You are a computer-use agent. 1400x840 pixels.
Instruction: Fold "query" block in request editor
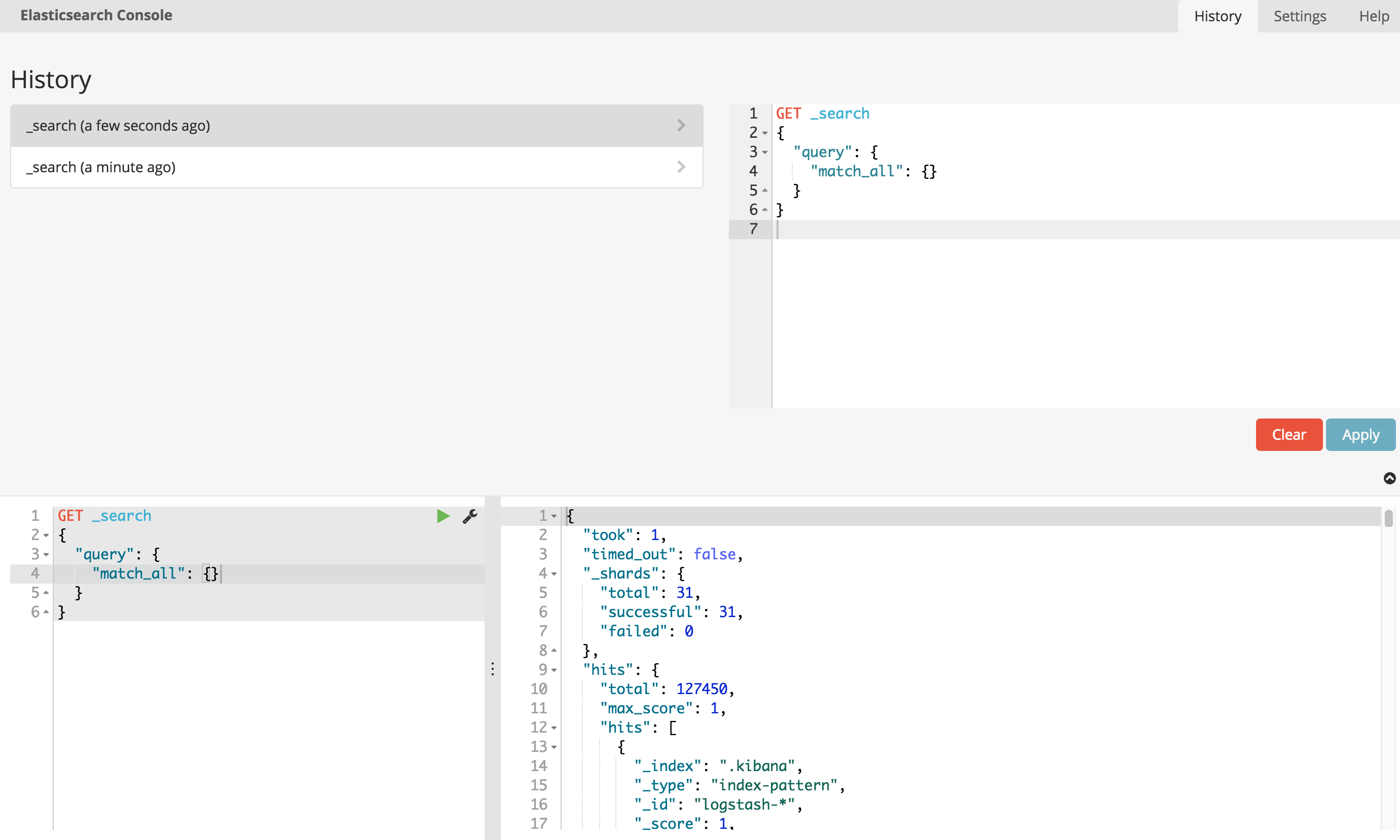pyautogui.click(x=46, y=555)
